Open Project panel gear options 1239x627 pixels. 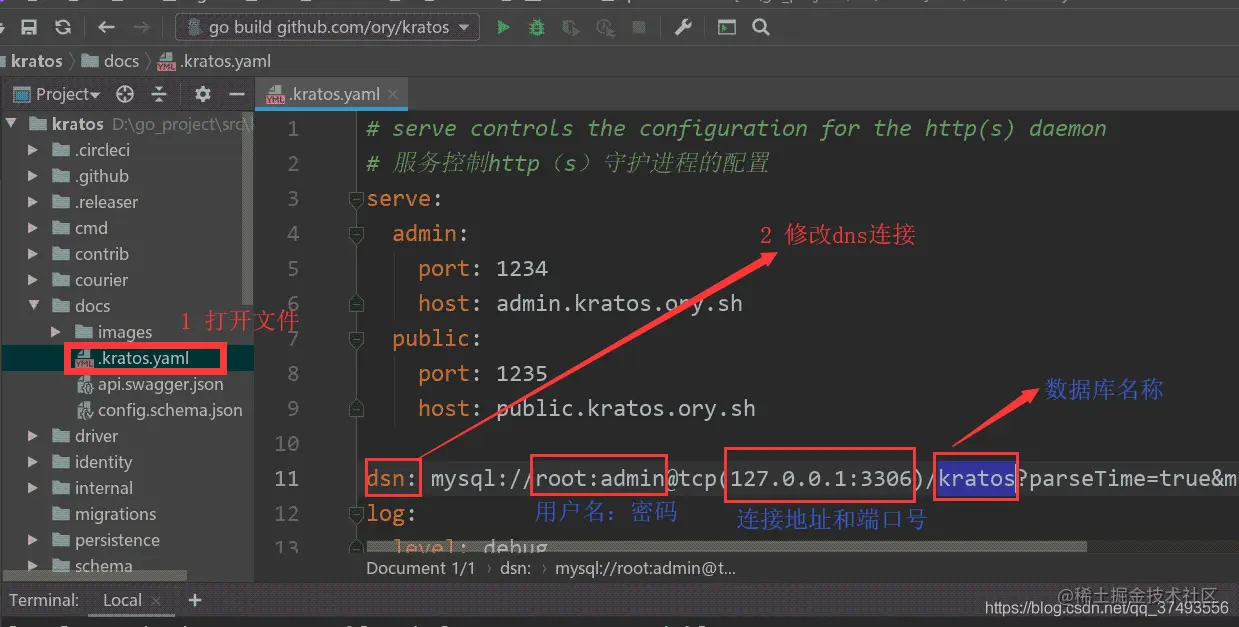pyautogui.click(x=203, y=94)
